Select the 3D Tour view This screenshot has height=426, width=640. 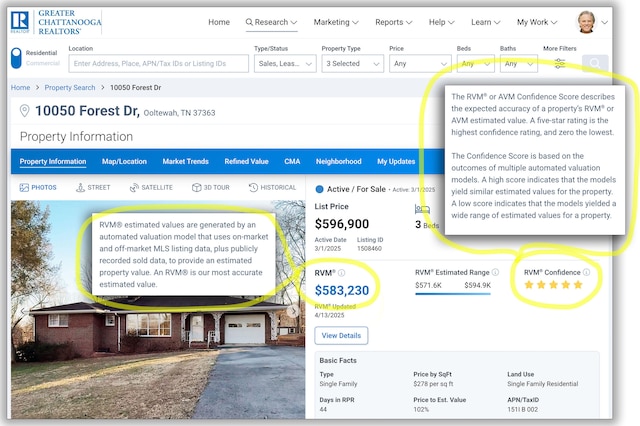click(x=211, y=188)
